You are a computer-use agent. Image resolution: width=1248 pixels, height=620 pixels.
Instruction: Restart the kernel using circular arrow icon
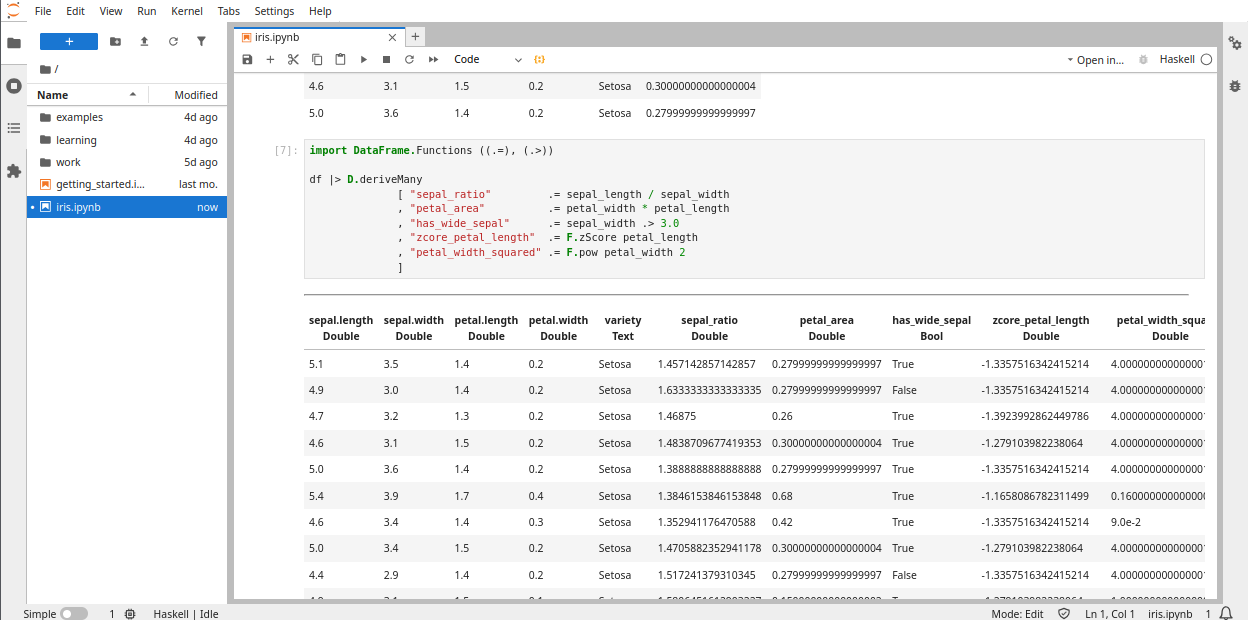click(x=409, y=60)
